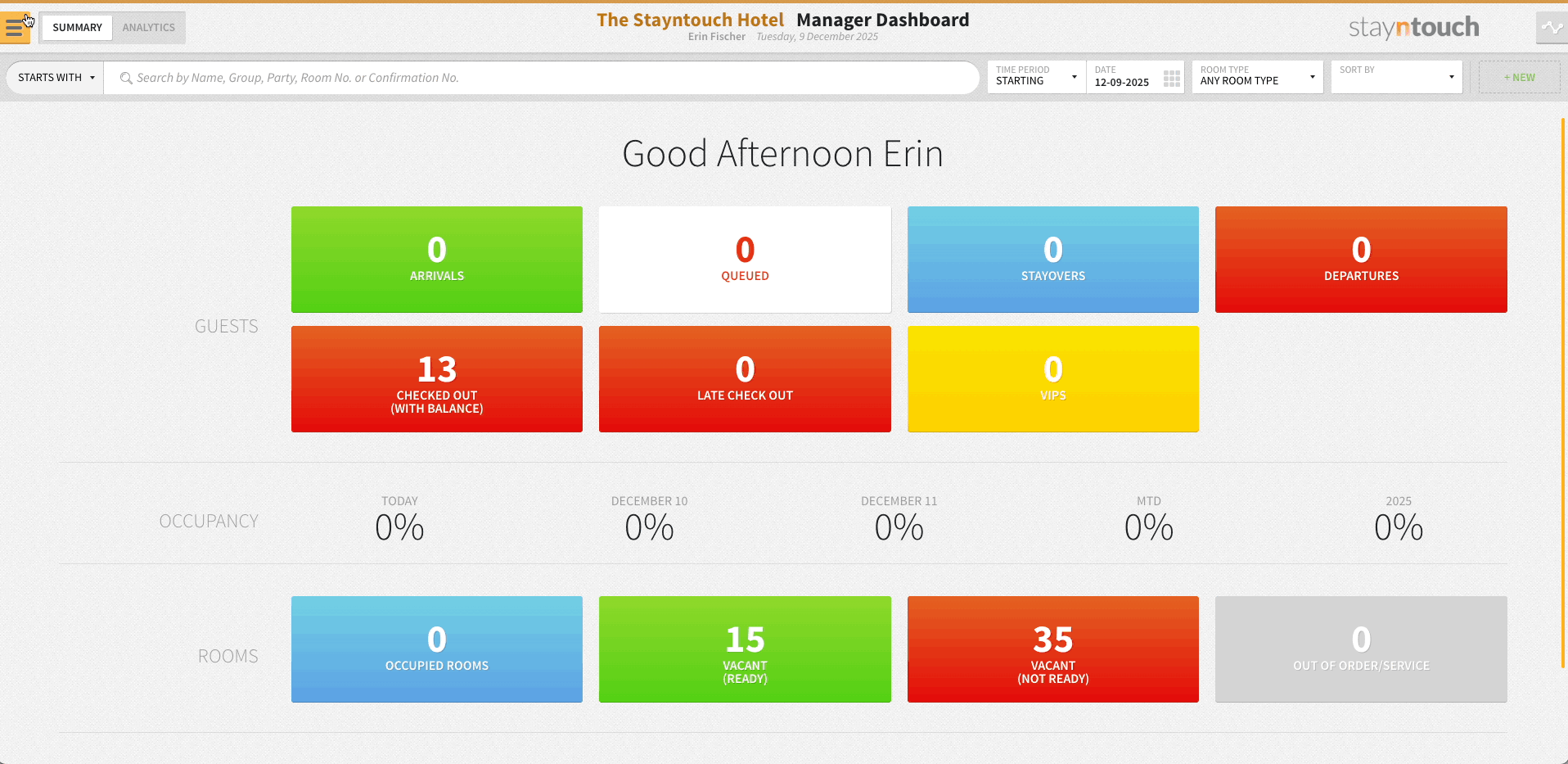Open the Arrivals tile
This screenshot has width=1568, height=764.
(437, 260)
